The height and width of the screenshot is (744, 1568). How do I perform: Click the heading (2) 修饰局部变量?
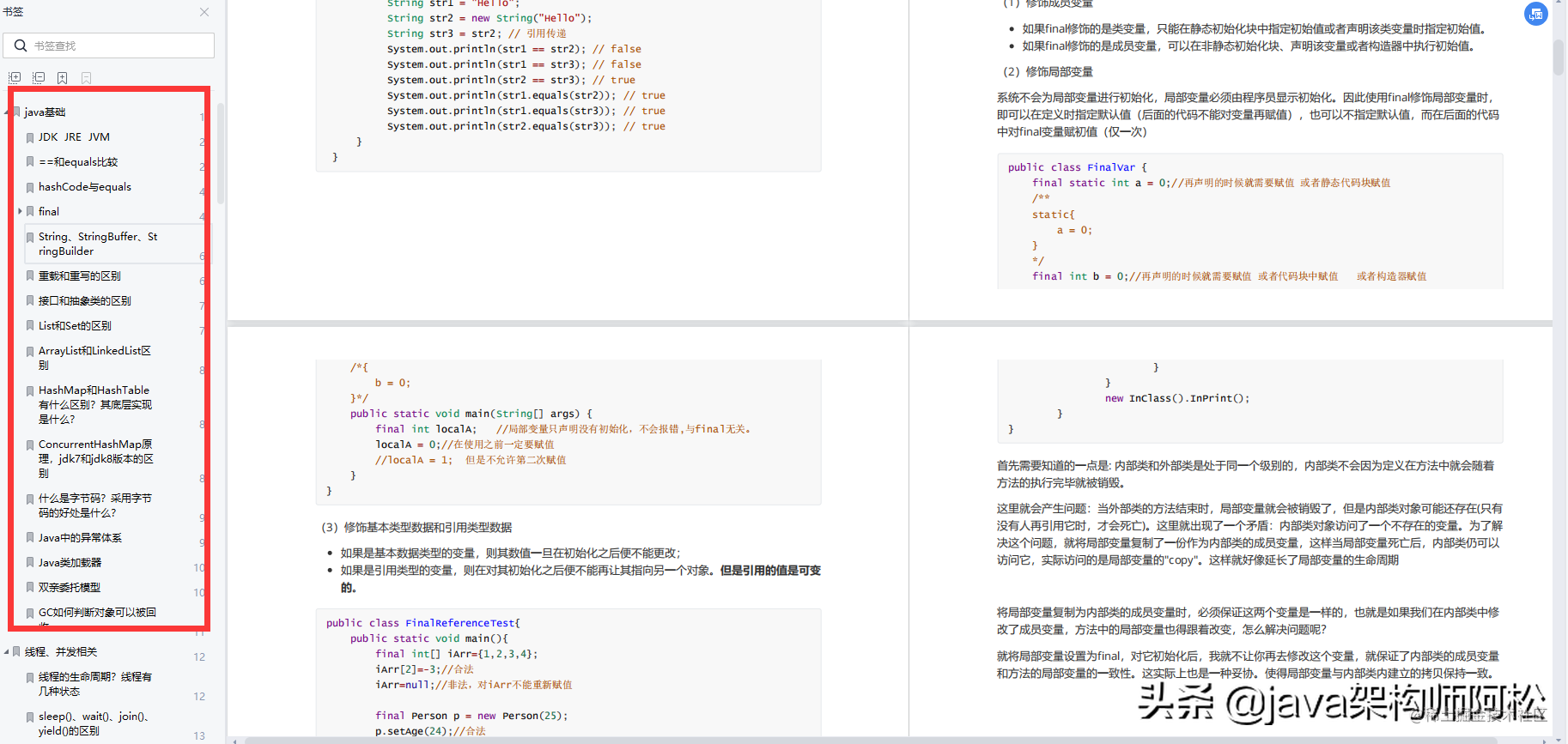[1048, 72]
